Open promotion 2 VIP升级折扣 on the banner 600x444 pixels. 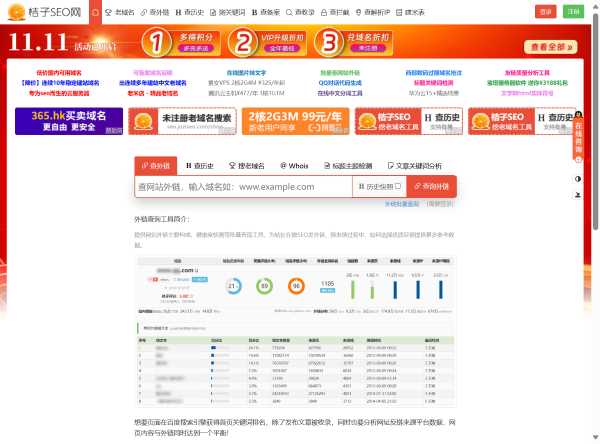[267, 42]
